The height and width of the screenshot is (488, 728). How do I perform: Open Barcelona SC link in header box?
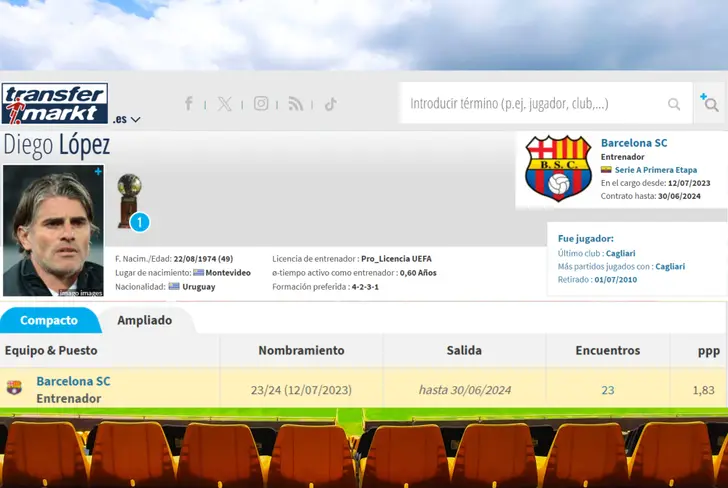[x=634, y=143]
